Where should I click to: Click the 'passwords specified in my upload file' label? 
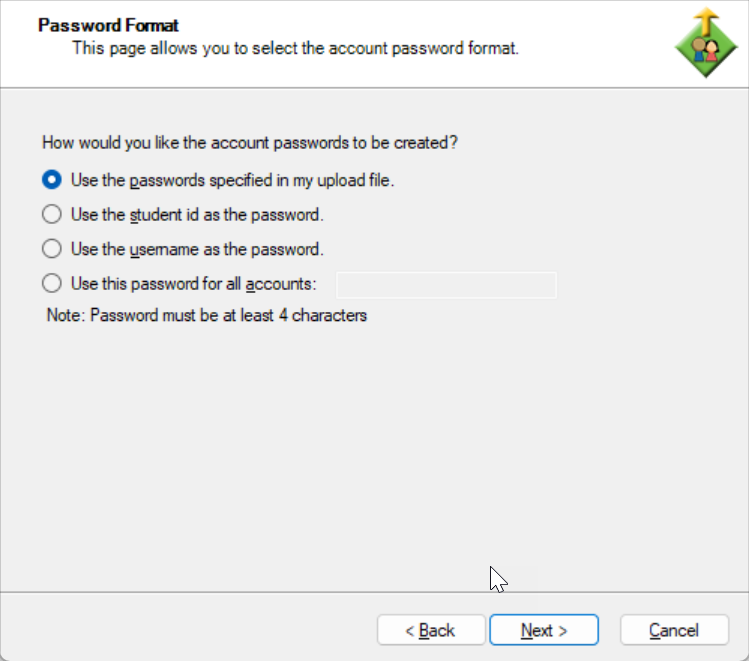(x=233, y=181)
